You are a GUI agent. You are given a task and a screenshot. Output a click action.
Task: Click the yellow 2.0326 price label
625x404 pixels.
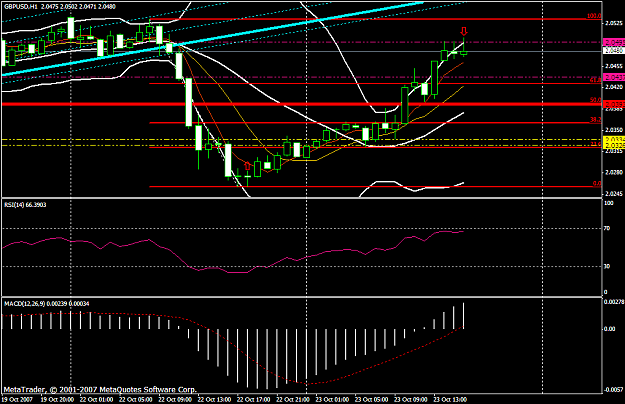(614, 145)
